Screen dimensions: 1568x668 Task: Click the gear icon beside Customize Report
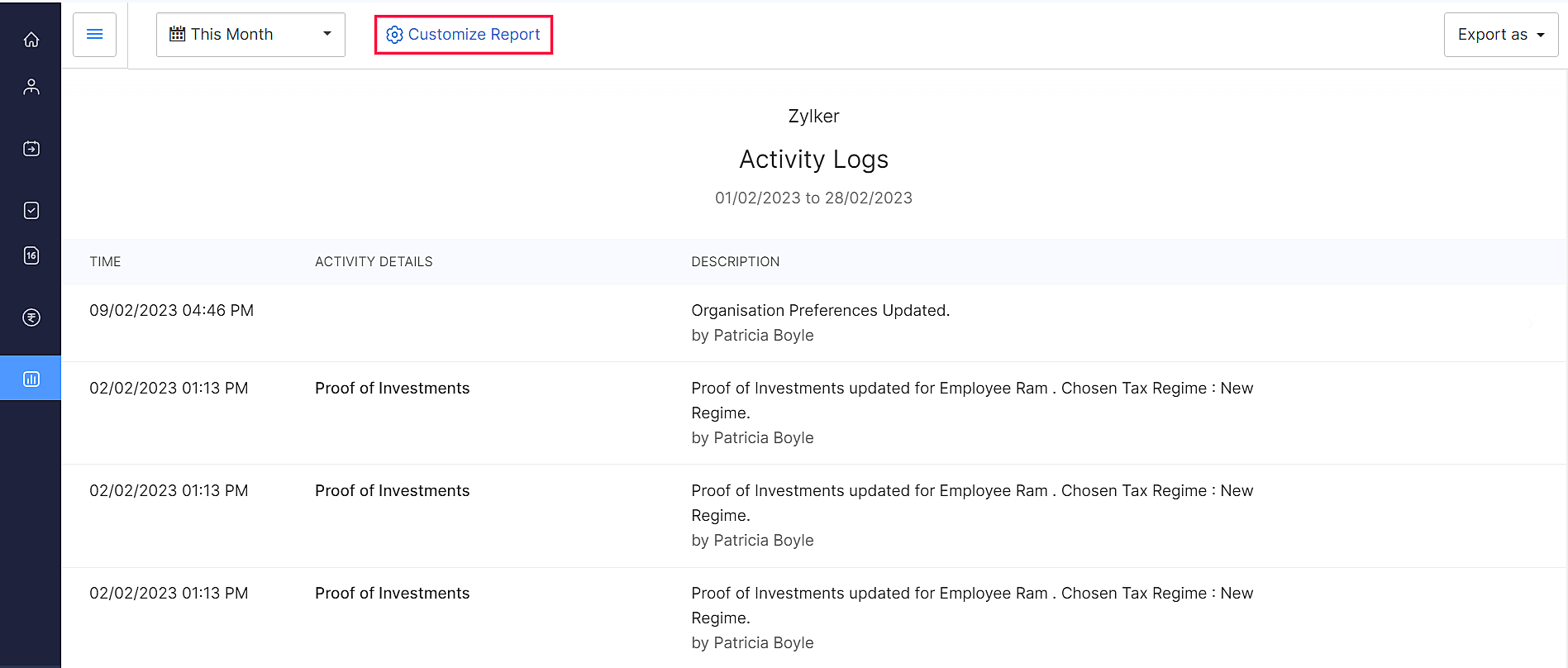pyautogui.click(x=394, y=35)
